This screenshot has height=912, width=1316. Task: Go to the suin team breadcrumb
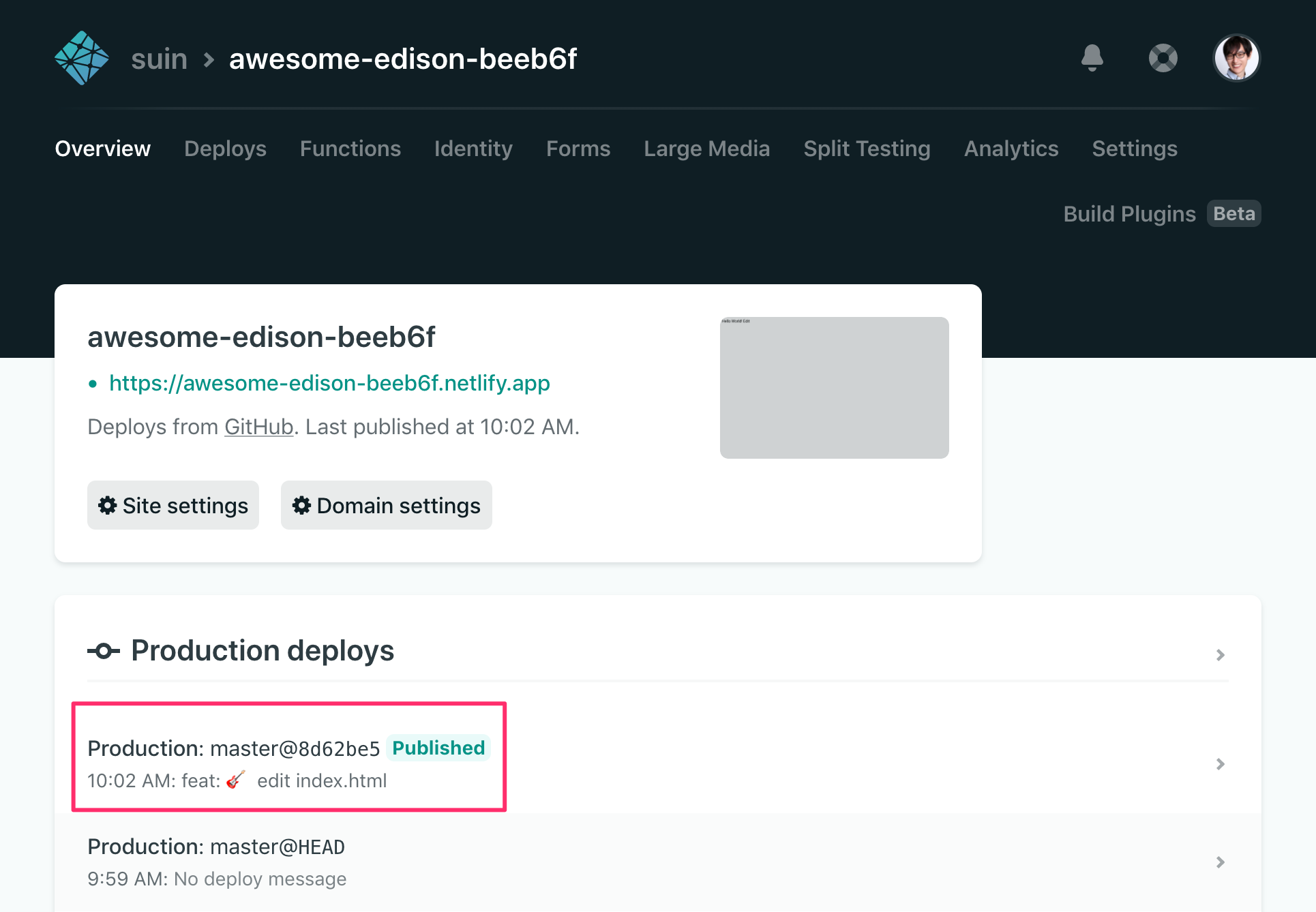coord(160,59)
